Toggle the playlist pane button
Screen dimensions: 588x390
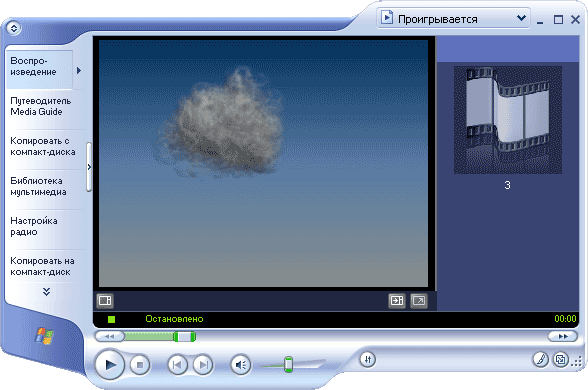(397, 300)
